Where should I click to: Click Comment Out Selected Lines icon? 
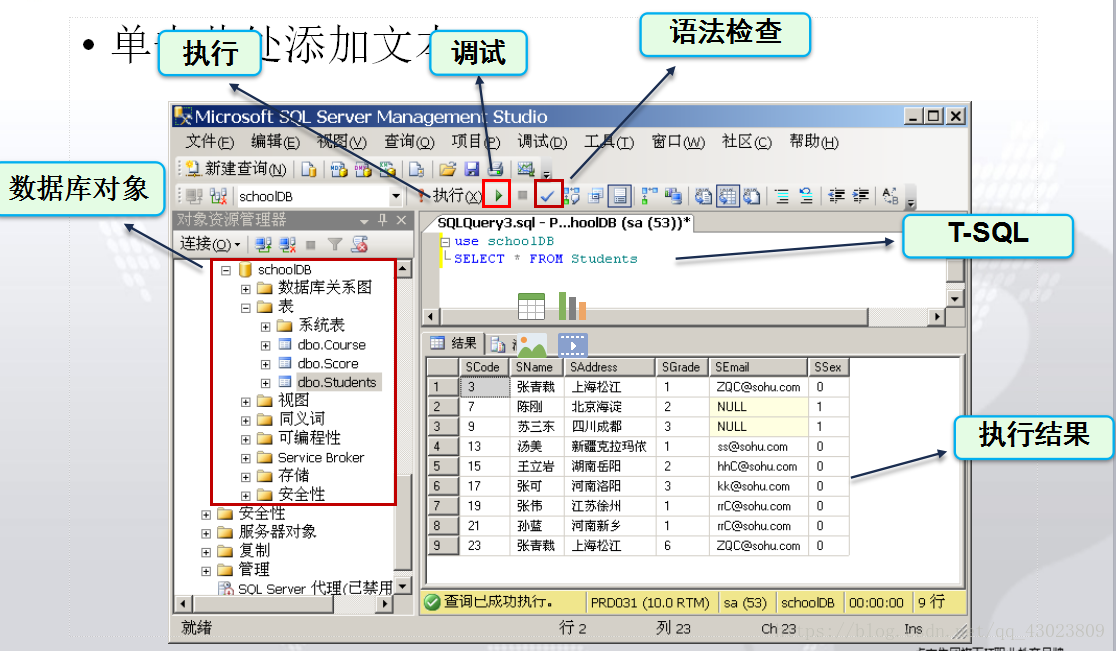pos(781,196)
